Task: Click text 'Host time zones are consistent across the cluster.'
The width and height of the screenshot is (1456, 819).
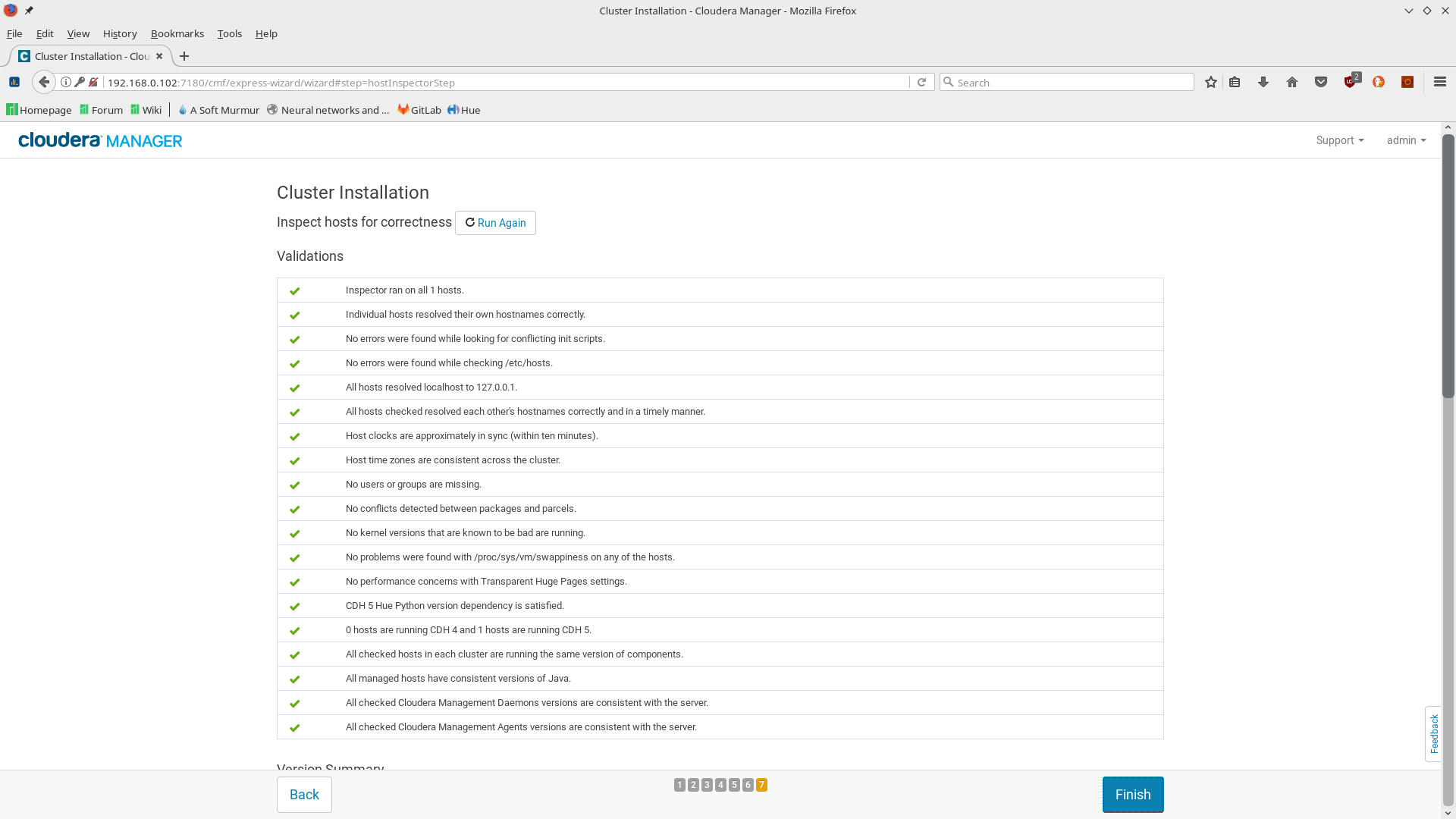Action: (x=453, y=460)
